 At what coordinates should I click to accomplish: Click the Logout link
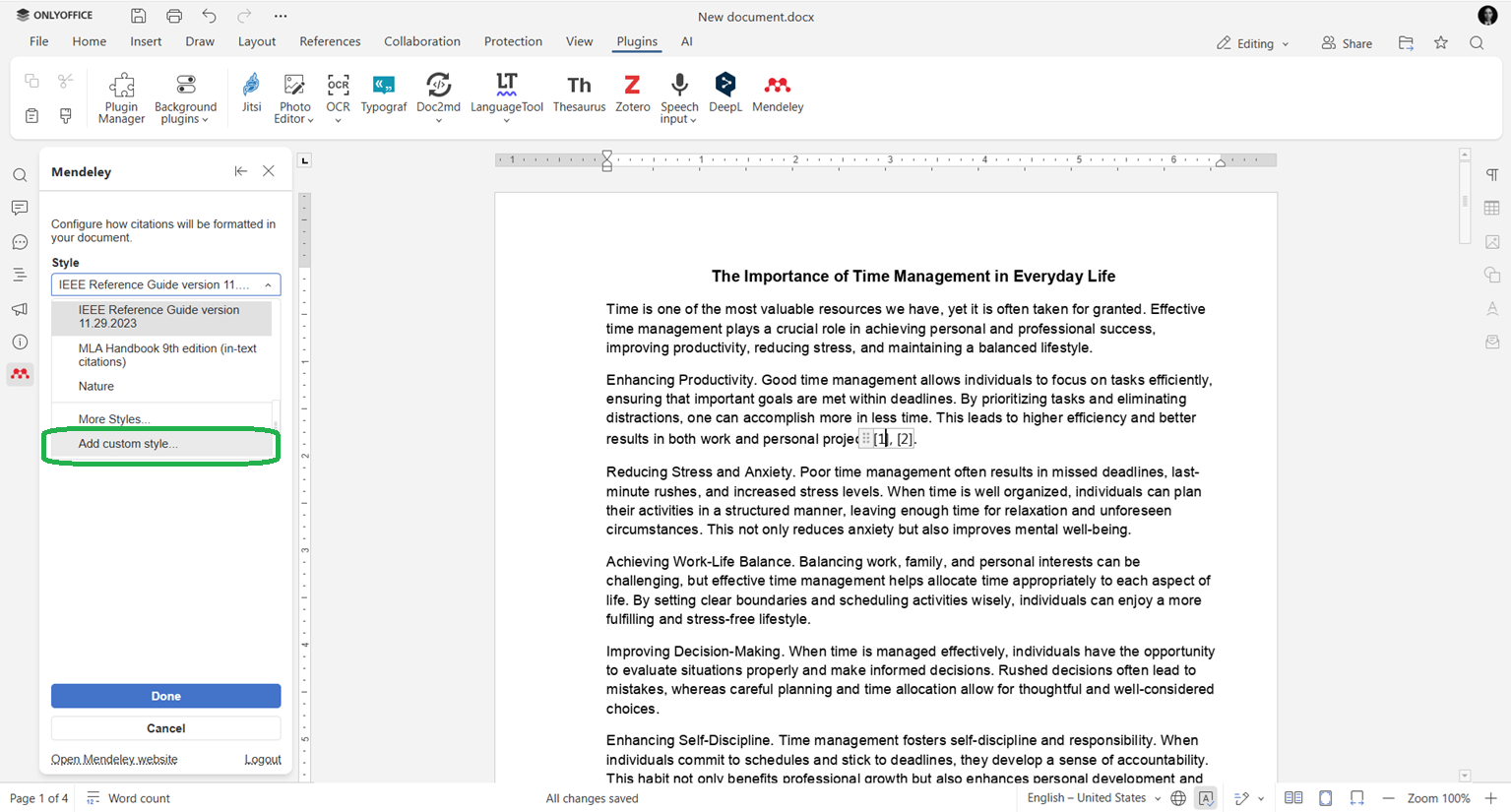[x=263, y=760]
